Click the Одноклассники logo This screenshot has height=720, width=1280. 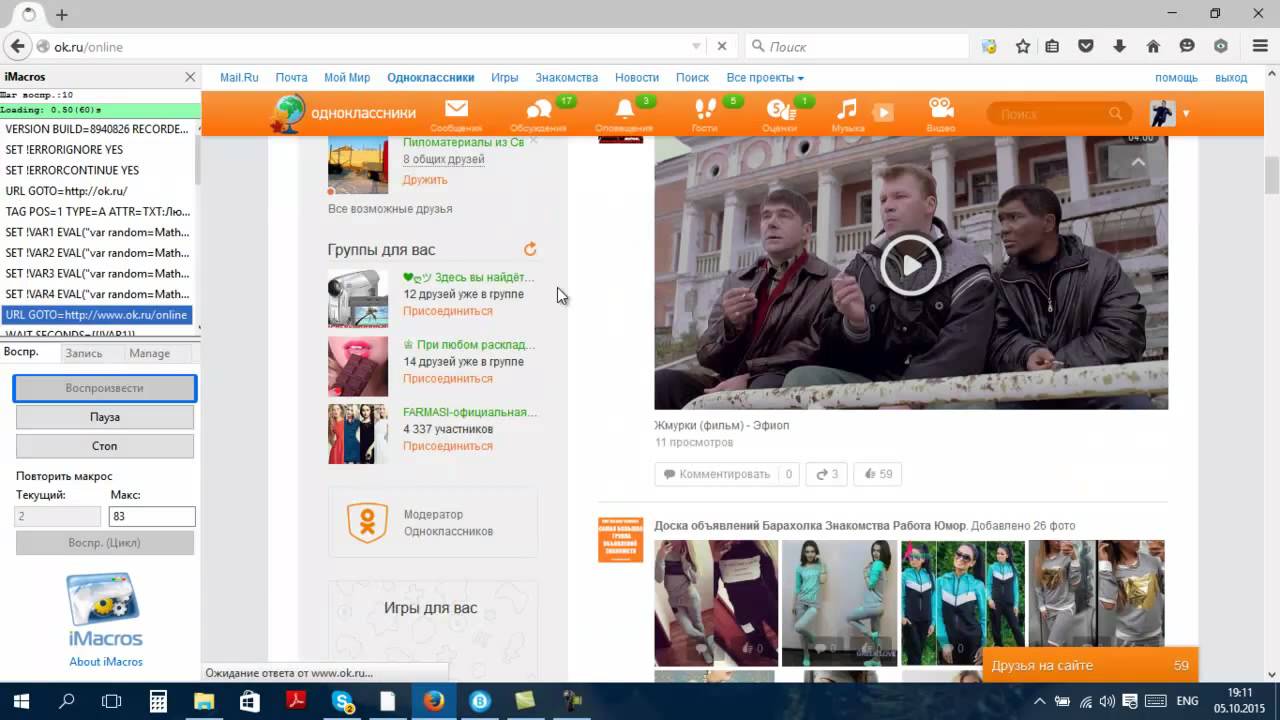point(343,114)
